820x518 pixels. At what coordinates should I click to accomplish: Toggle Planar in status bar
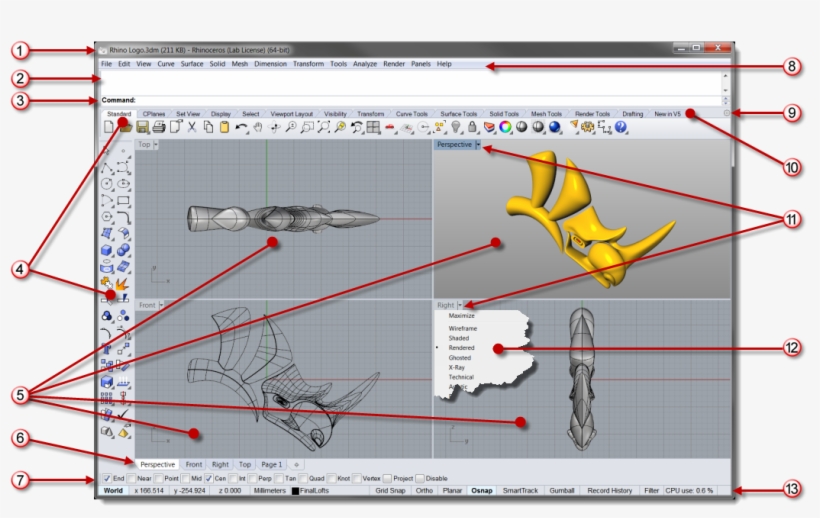pos(452,491)
